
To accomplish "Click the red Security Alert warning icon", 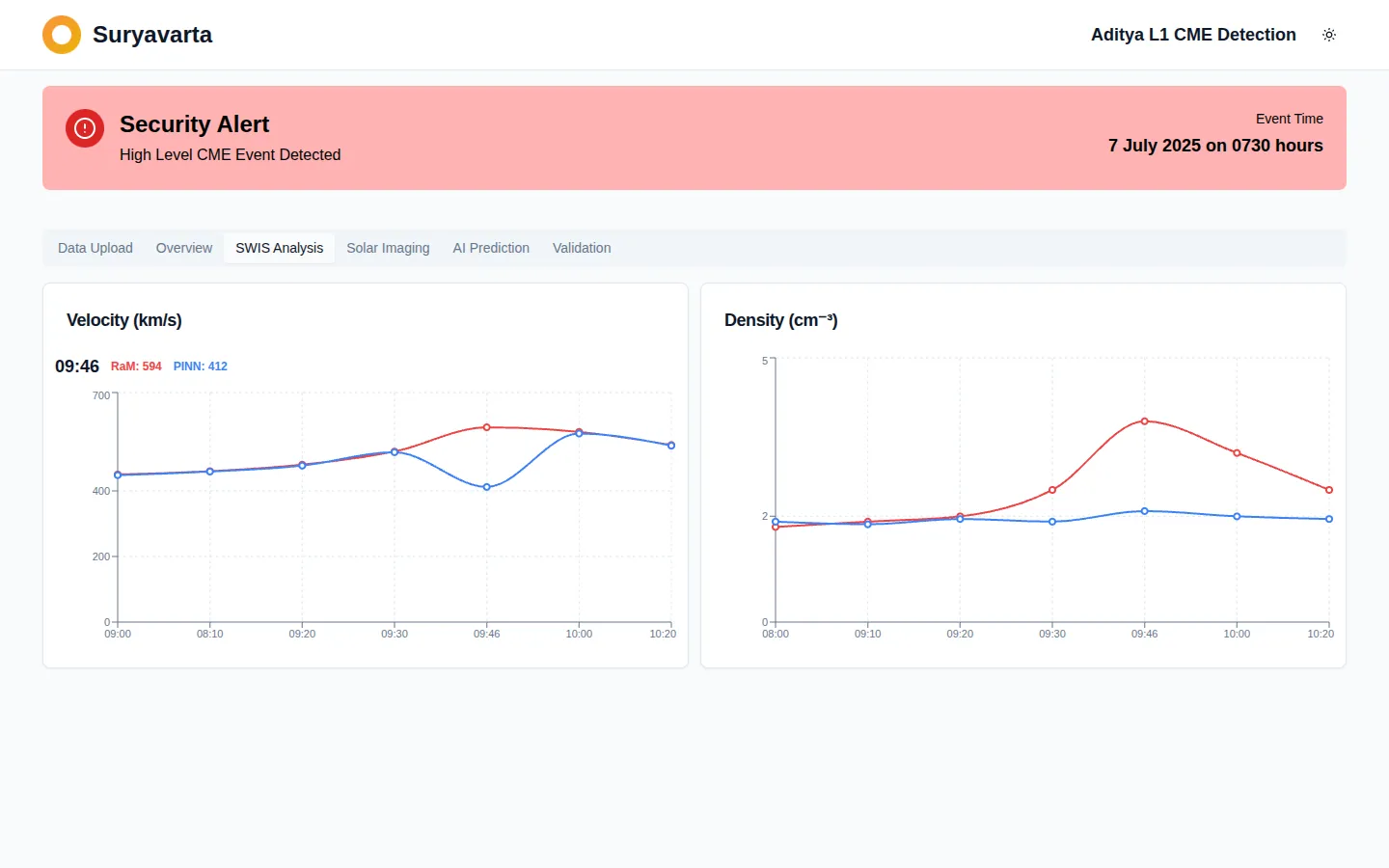I will pyautogui.click(x=85, y=128).
